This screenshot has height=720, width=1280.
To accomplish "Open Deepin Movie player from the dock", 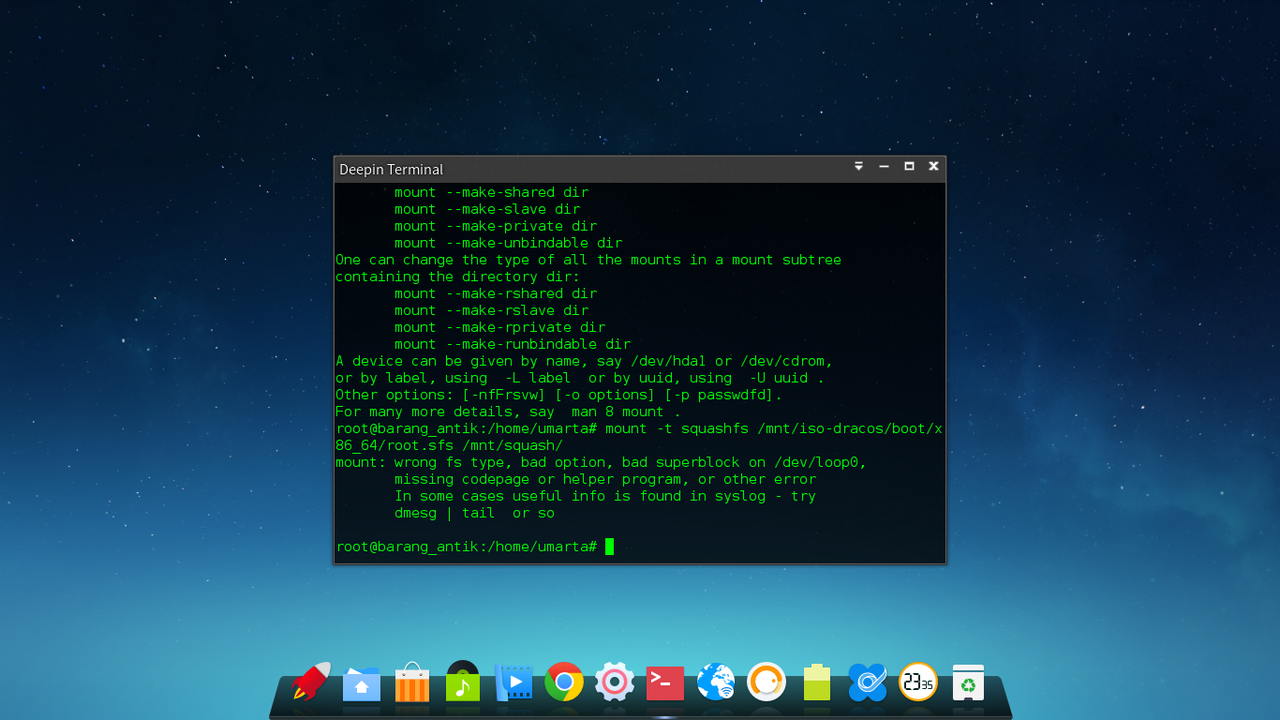I will click(x=513, y=683).
